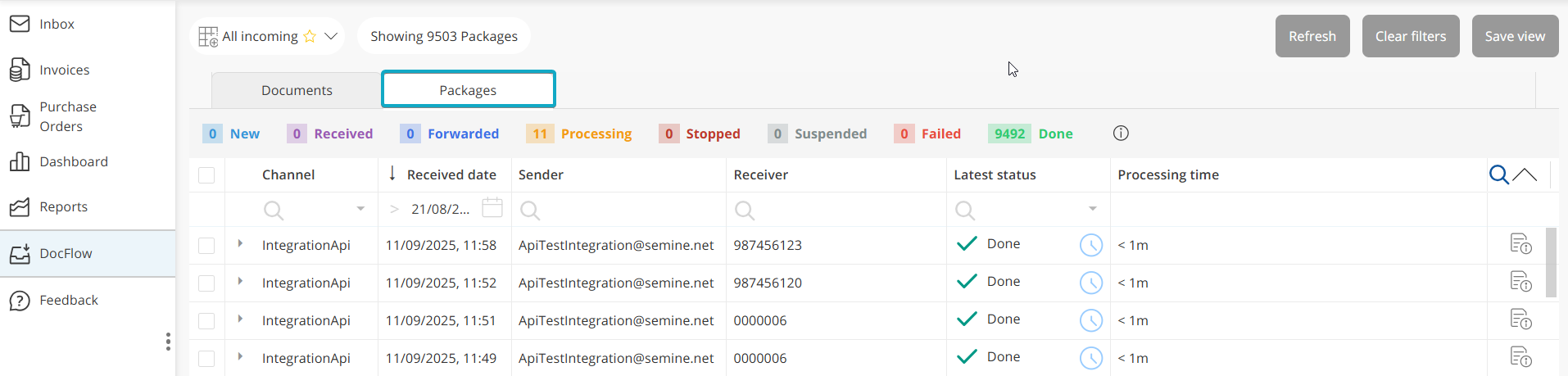The height and width of the screenshot is (376, 1568).
Task: Open document details icon for 11:58 row
Action: tap(1520, 244)
